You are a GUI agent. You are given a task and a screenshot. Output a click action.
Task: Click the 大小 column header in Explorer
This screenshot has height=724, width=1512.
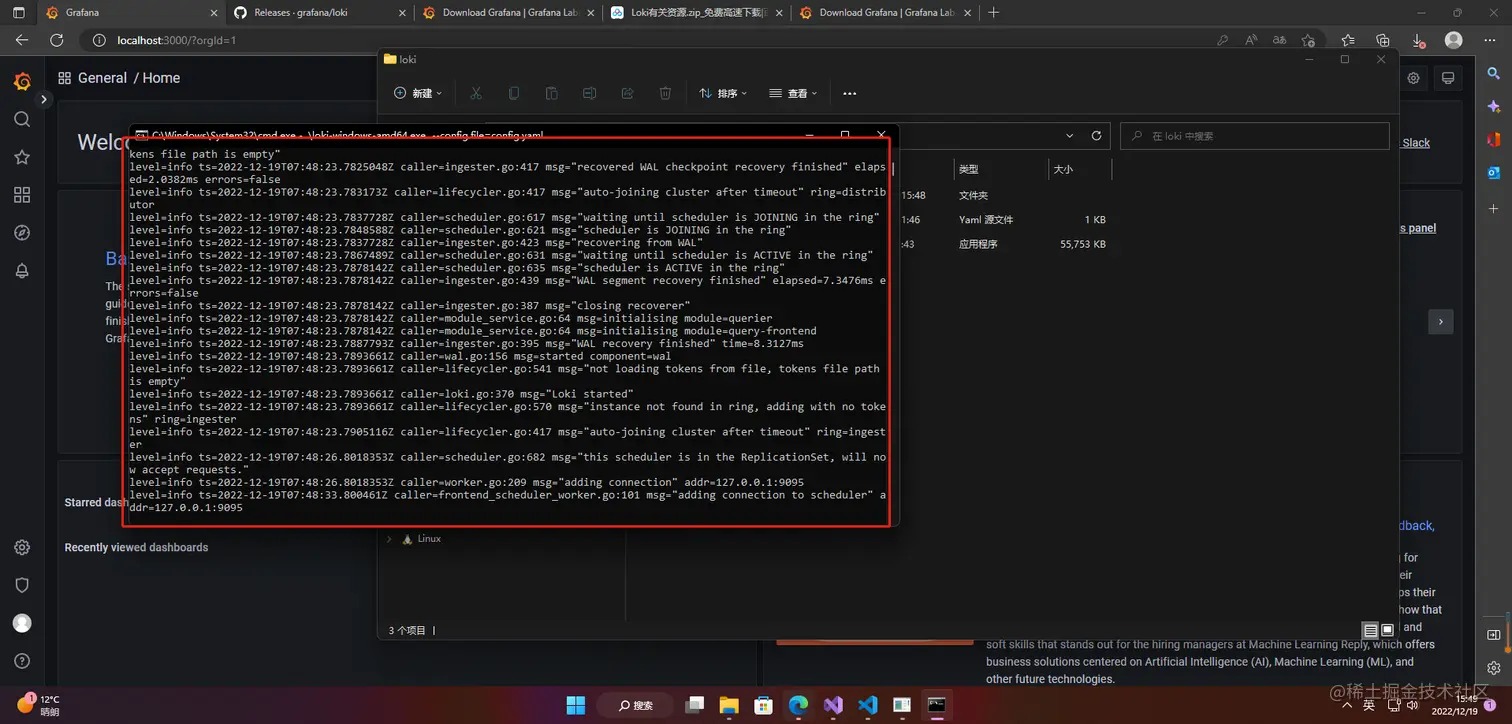point(1062,170)
